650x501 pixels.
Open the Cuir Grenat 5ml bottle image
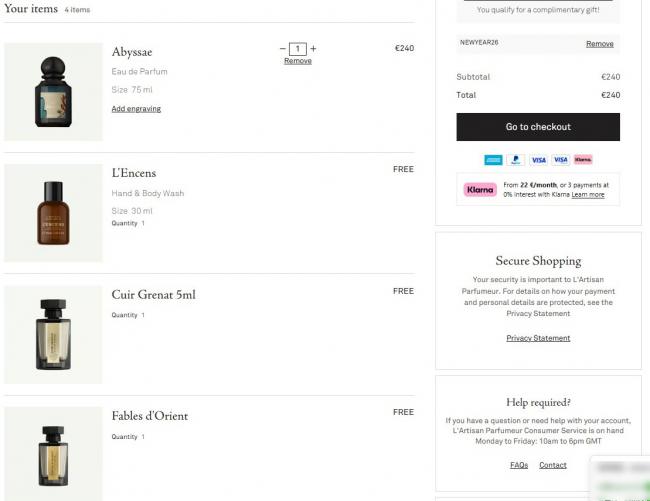[x=54, y=335]
